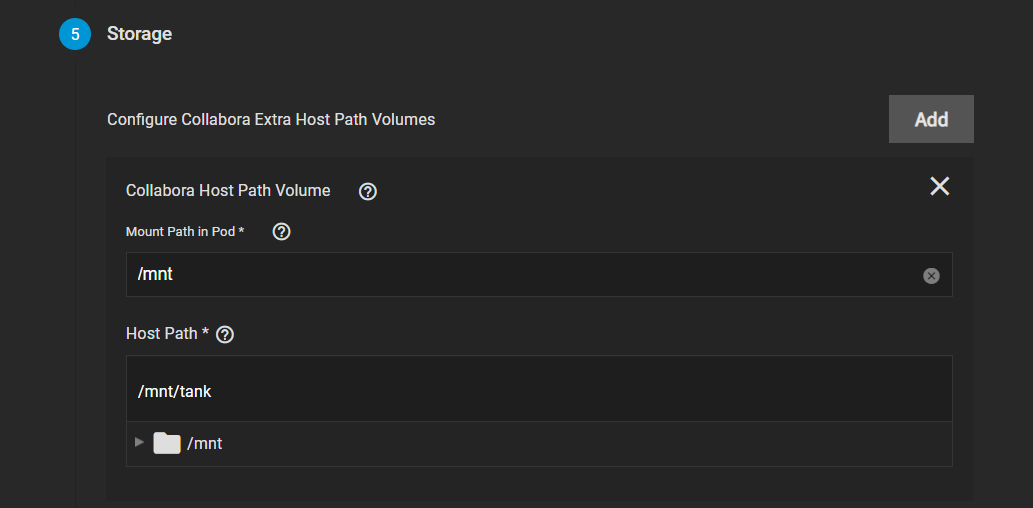
Task: Show help tooltip for Mount Path in Pod
Action: click(281, 232)
